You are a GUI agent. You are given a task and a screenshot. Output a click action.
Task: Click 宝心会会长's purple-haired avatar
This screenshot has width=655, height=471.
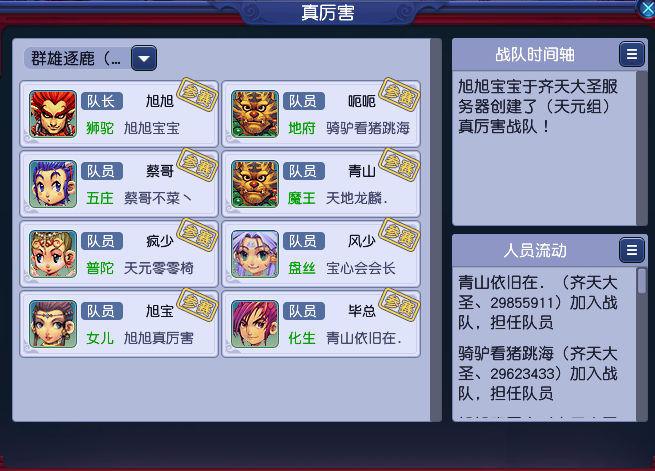click(x=255, y=254)
